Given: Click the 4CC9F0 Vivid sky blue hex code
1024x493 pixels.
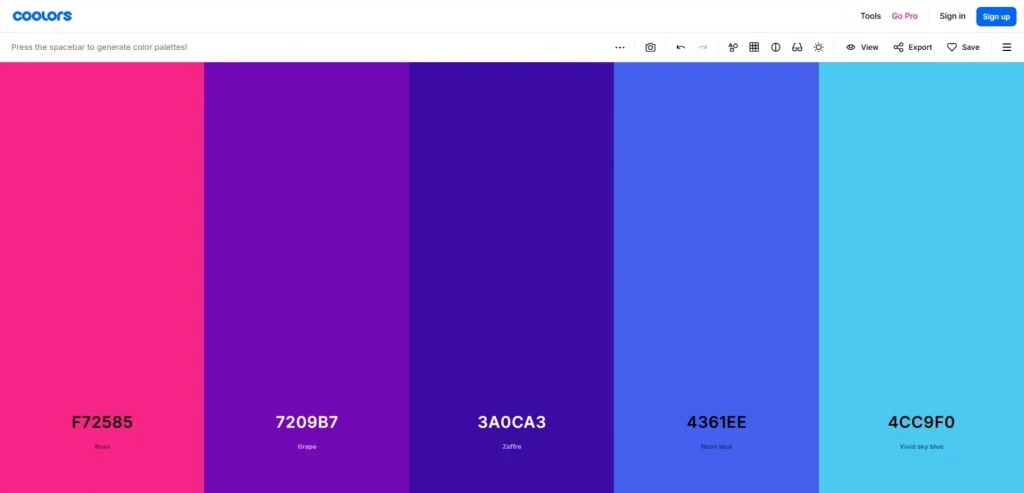Looking at the screenshot, I should coord(921,422).
